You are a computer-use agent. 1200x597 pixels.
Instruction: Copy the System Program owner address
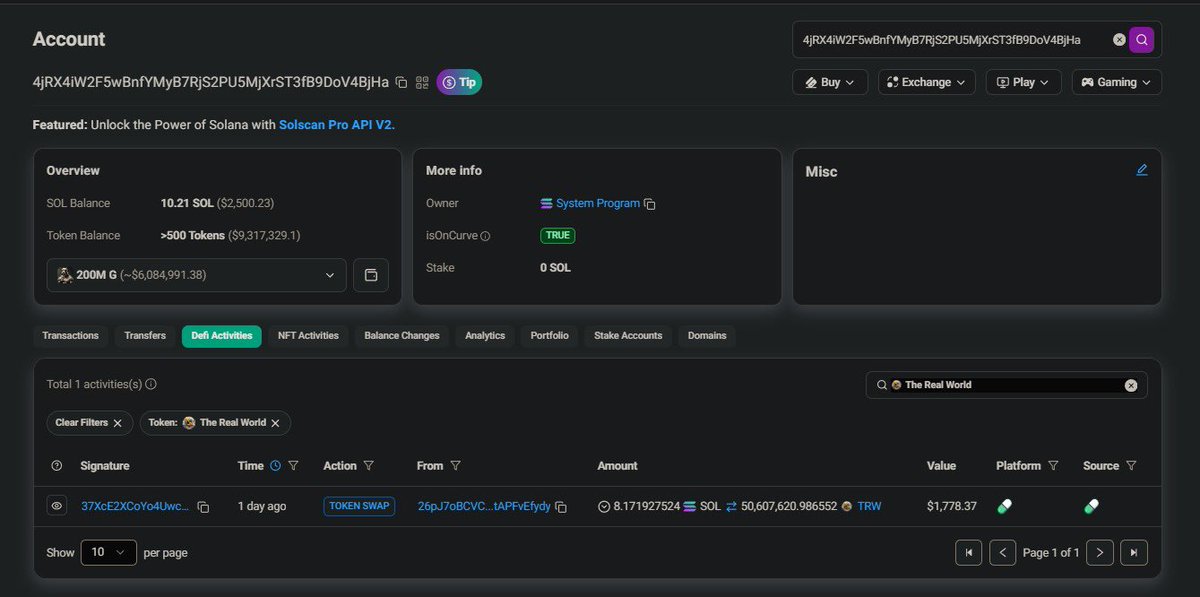click(x=650, y=204)
